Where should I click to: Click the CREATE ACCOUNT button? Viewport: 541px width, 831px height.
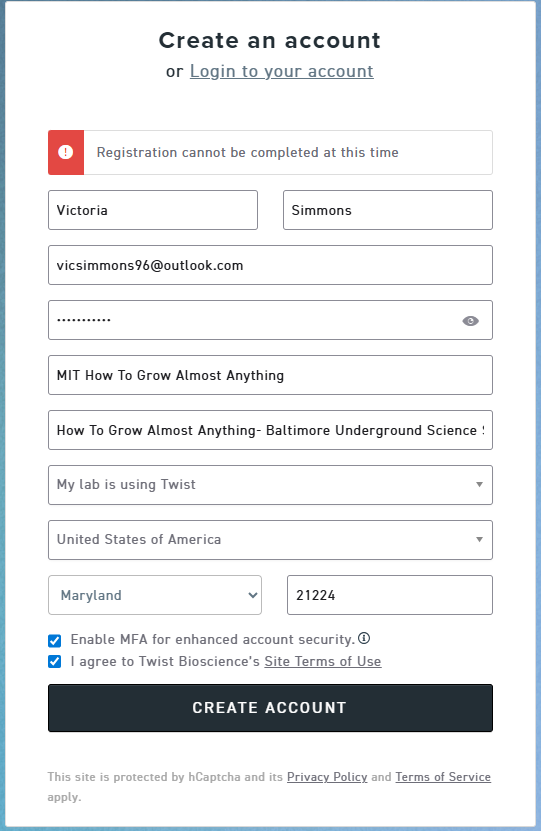coord(270,708)
